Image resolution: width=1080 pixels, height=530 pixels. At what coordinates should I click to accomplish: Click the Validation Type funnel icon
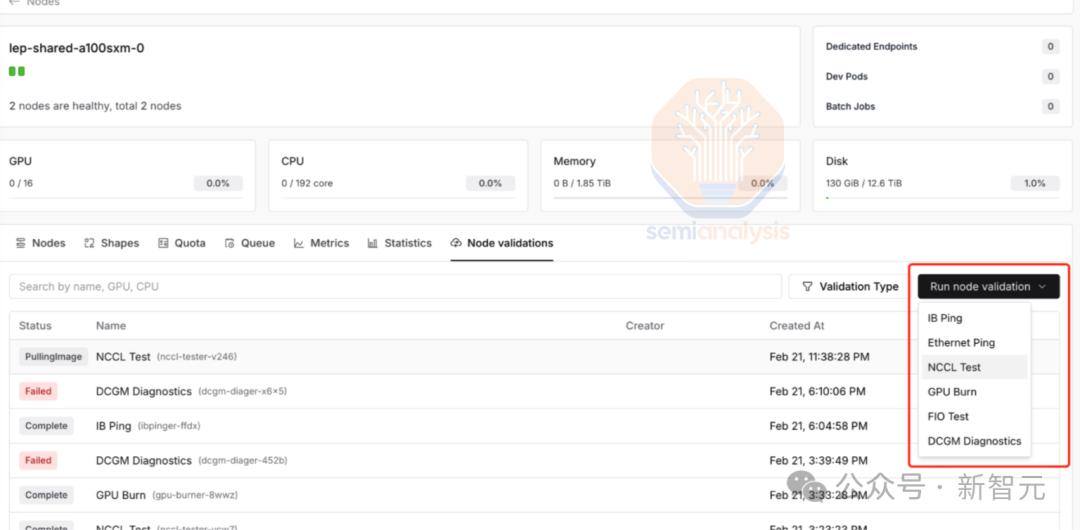808,287
